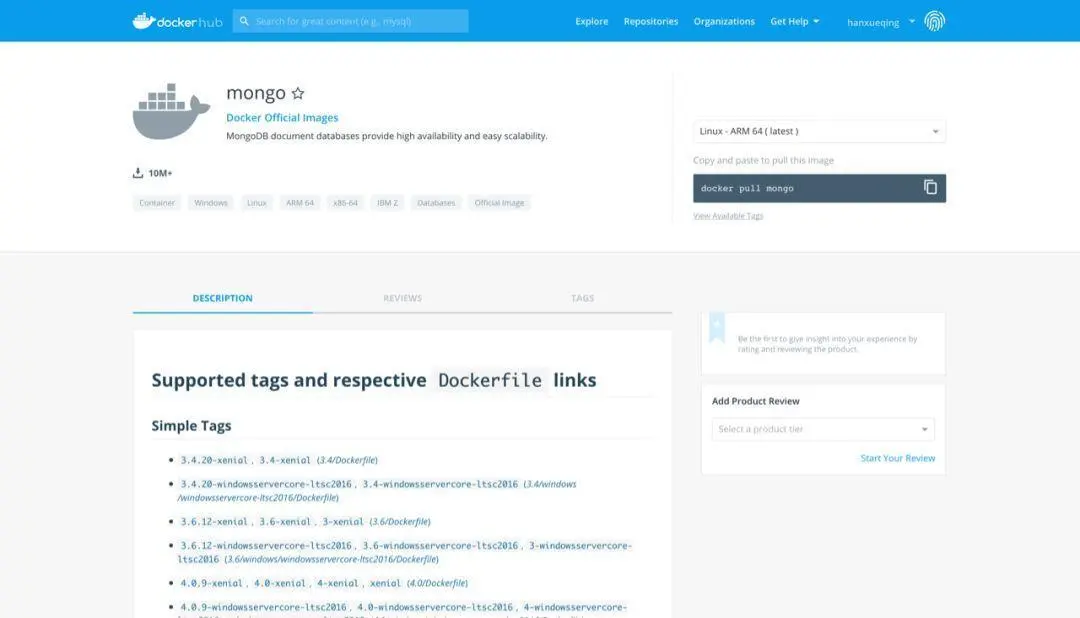1080x618 pixels.
Task: Open the 3.4/Dockerfile link
Action: (x=347, y=460)
